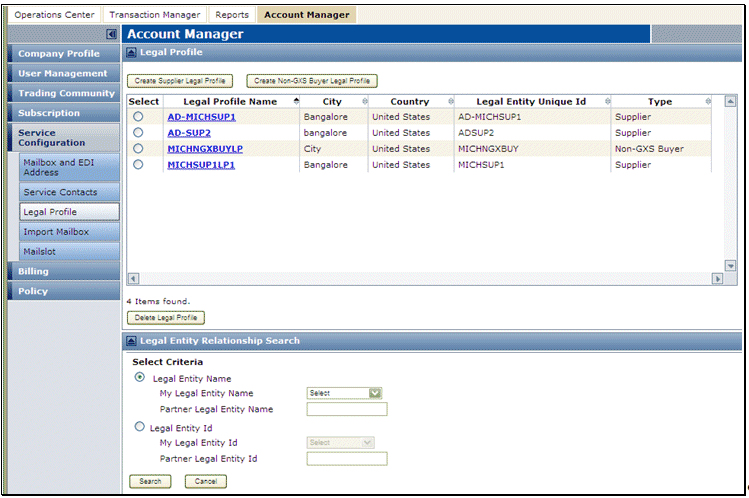This screenshot has height=498, width=749.
Task: Collapse the left sidebar navigation panel
Action: click(x=112, y=35)
